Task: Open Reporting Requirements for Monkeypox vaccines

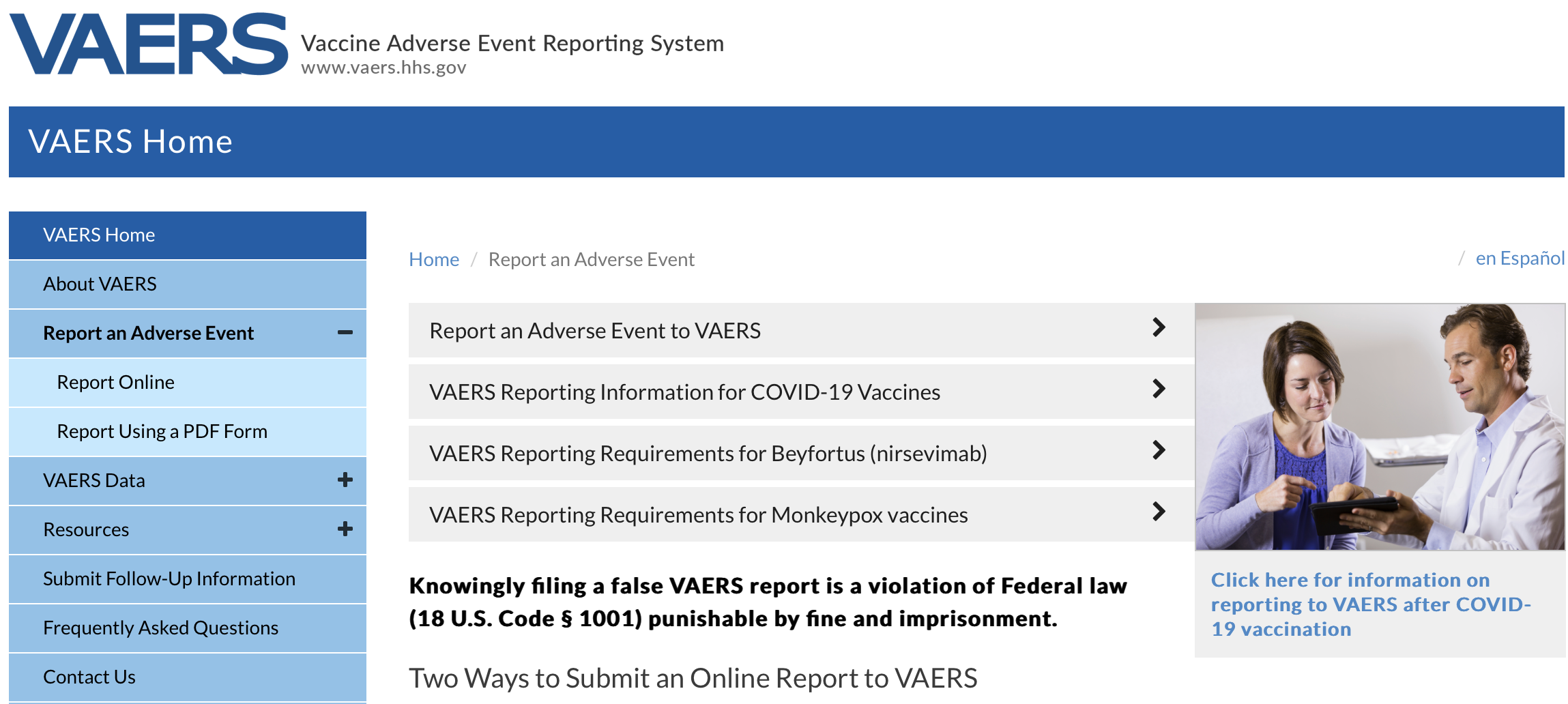Action: point(801,514)
